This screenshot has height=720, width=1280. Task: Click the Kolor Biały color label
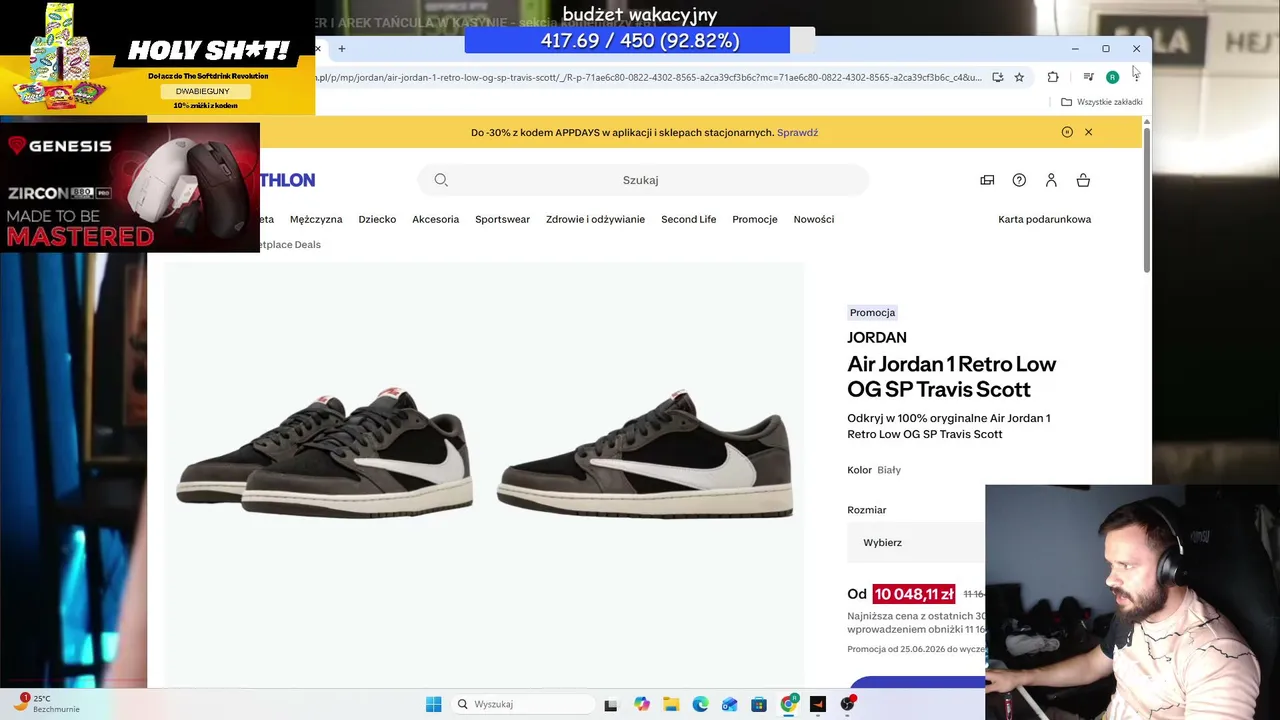(874, 470)
